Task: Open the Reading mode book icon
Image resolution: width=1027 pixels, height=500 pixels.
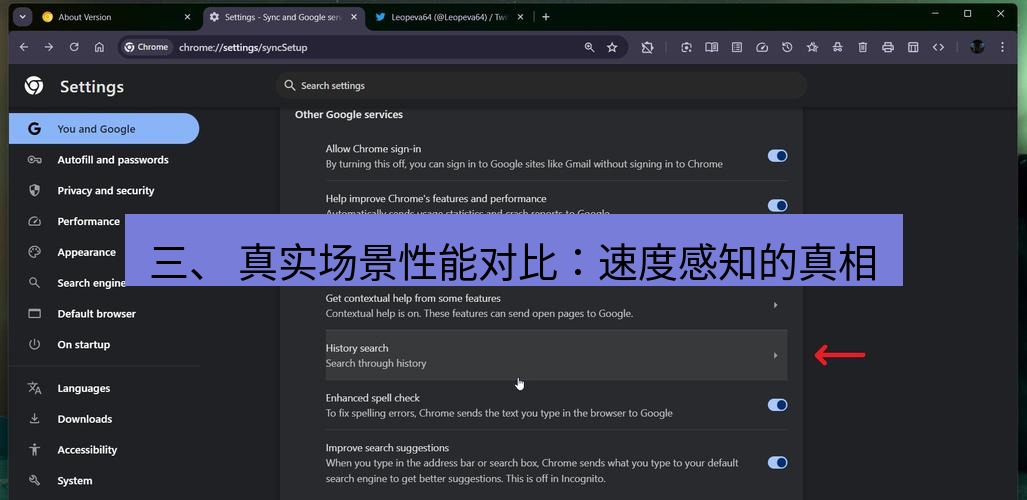Action: (x=711, y=47)
